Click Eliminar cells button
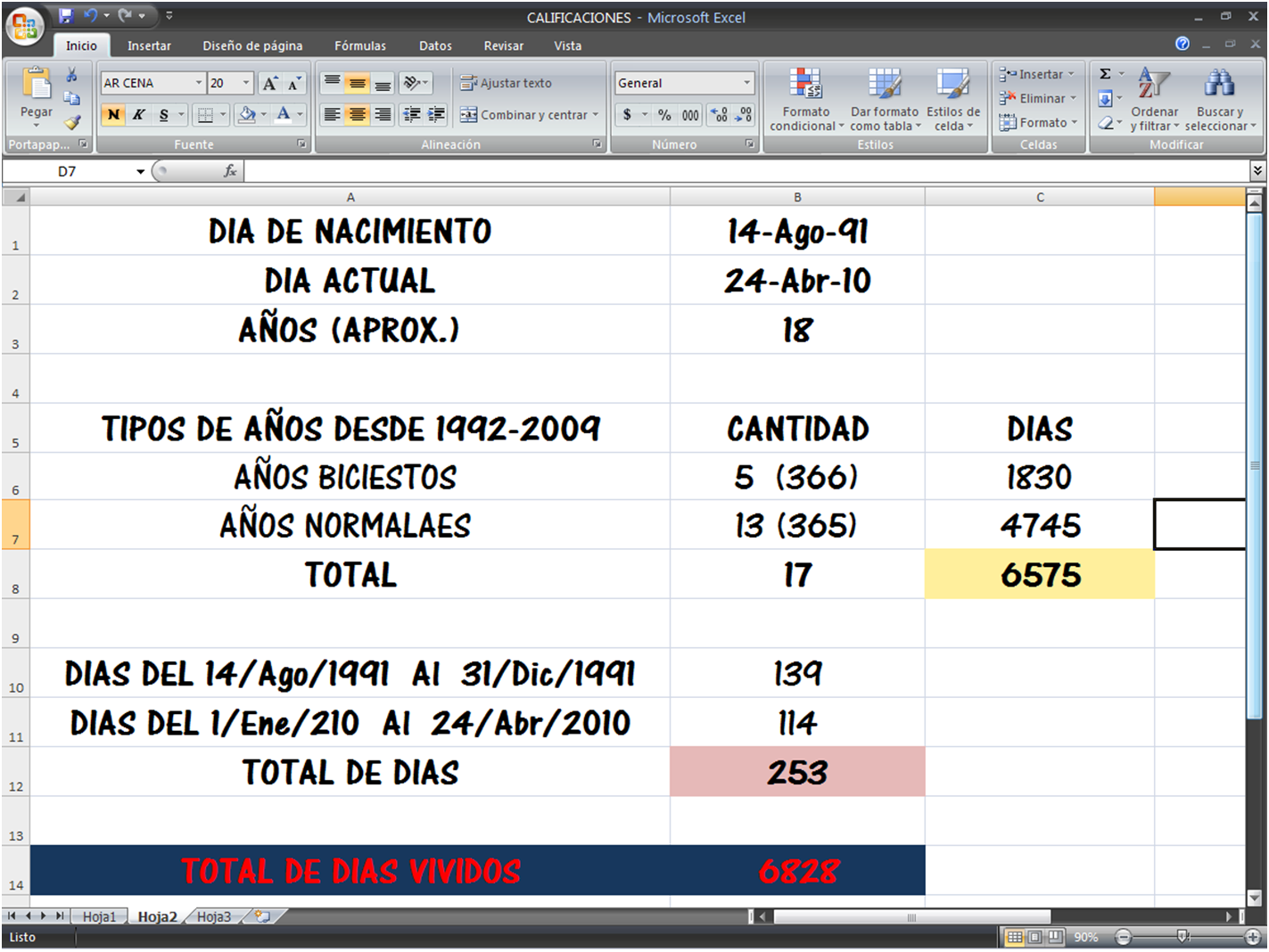 [x=1039, y=99]
